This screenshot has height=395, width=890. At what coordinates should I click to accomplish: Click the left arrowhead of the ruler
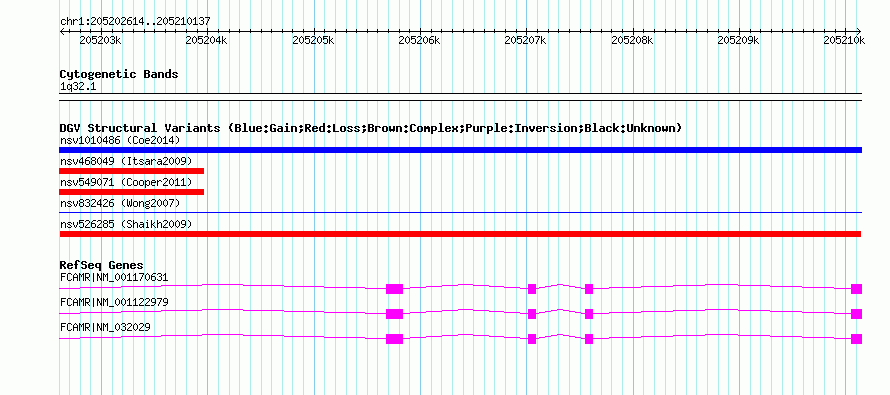click(x=62, y=31)
